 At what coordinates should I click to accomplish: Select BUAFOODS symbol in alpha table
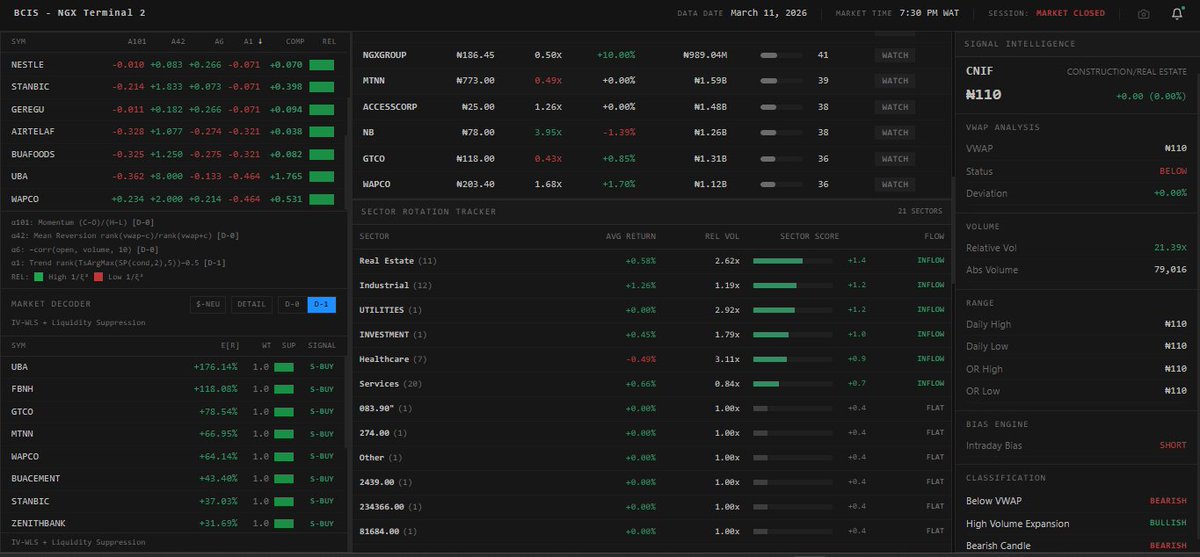coord(33,154)
